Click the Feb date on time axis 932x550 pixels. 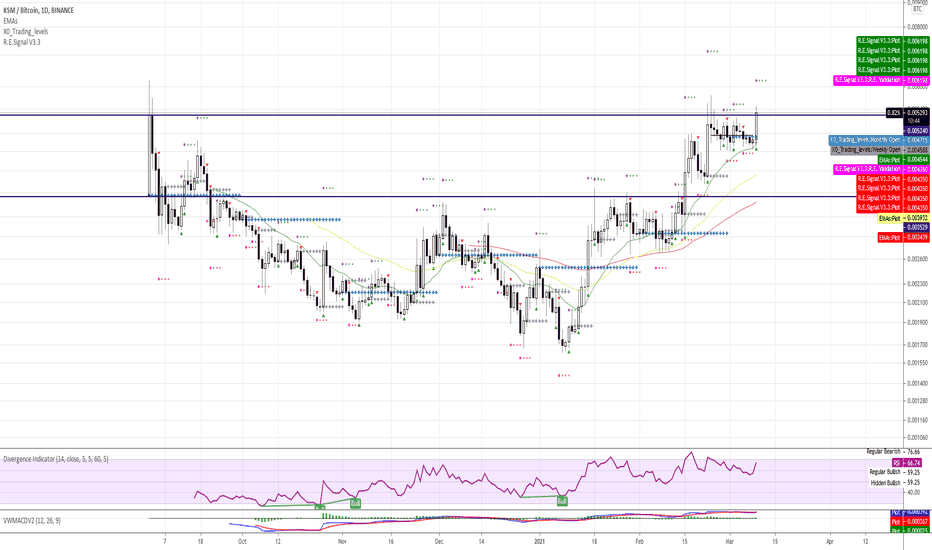tap(640, 542)
